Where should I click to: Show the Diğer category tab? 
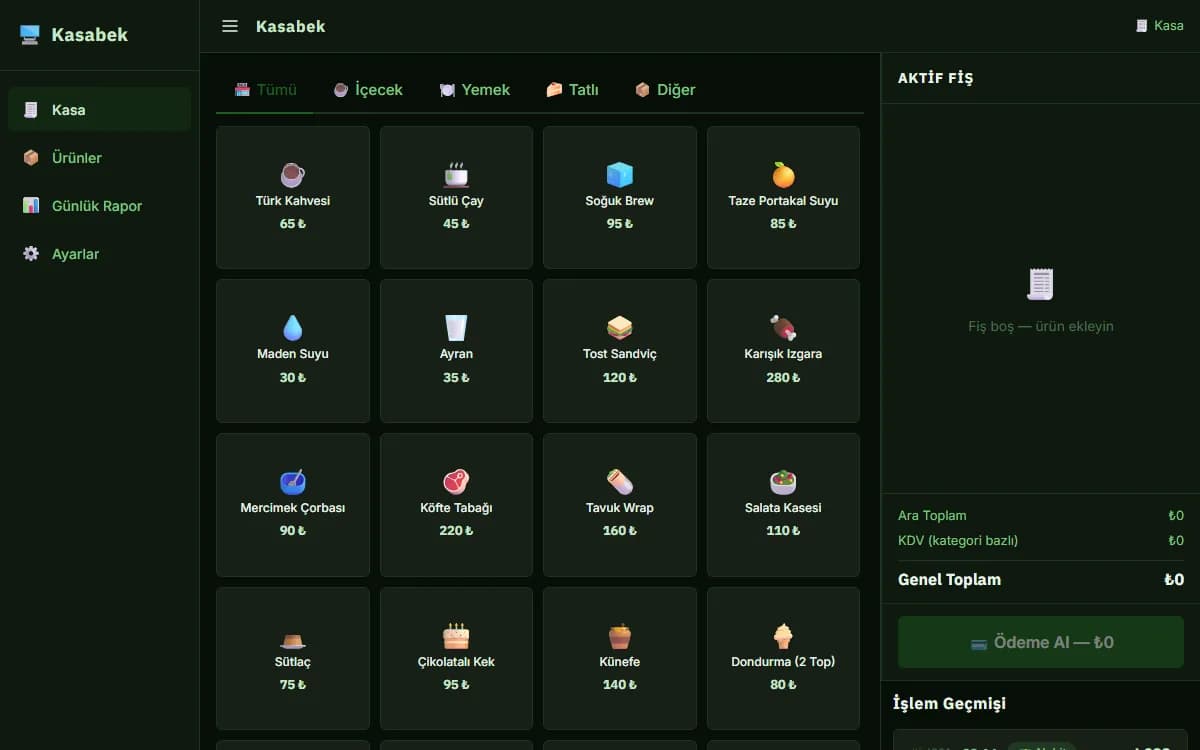click(665, 90)
